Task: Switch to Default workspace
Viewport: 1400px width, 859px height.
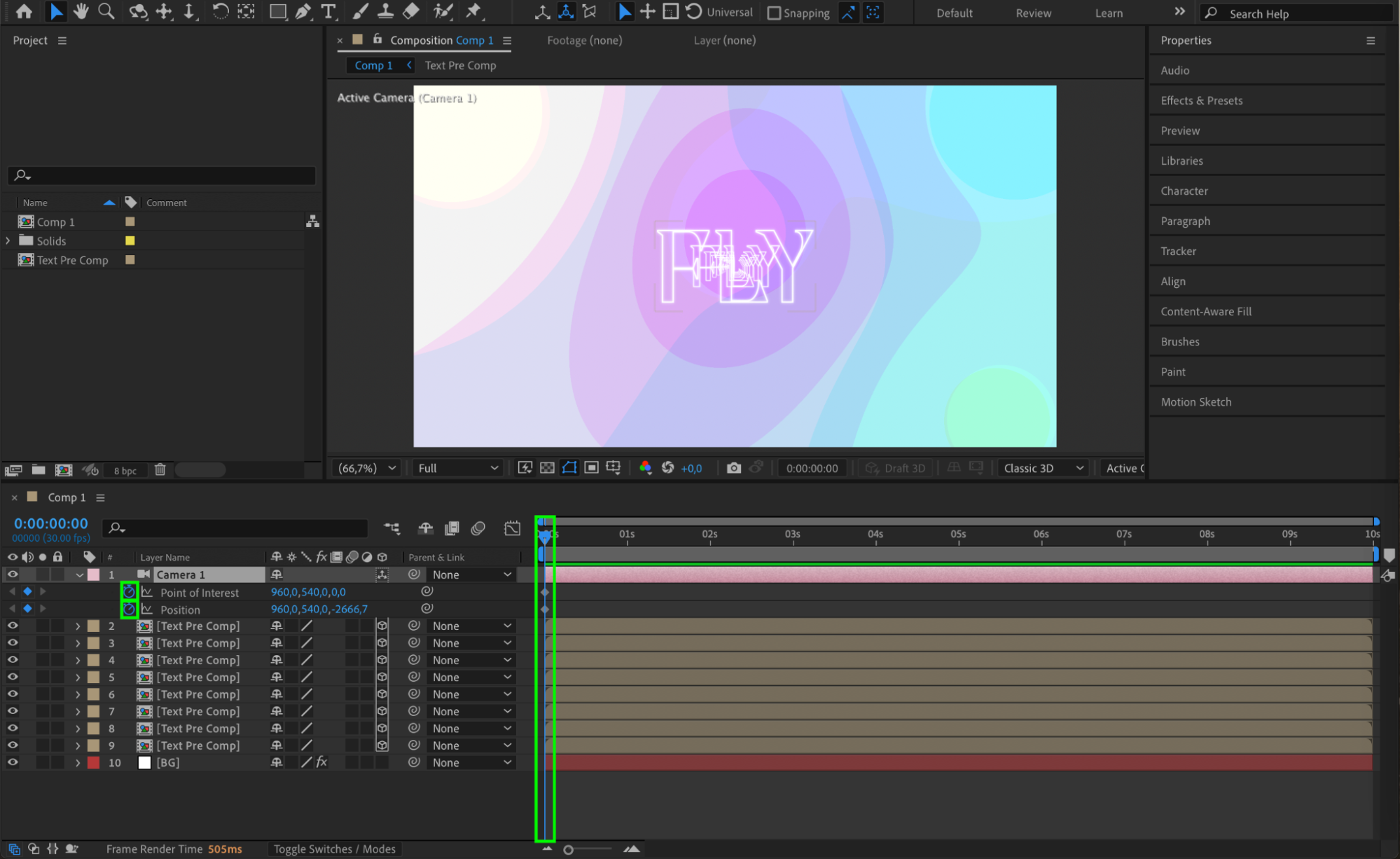Action: [955, 13]
